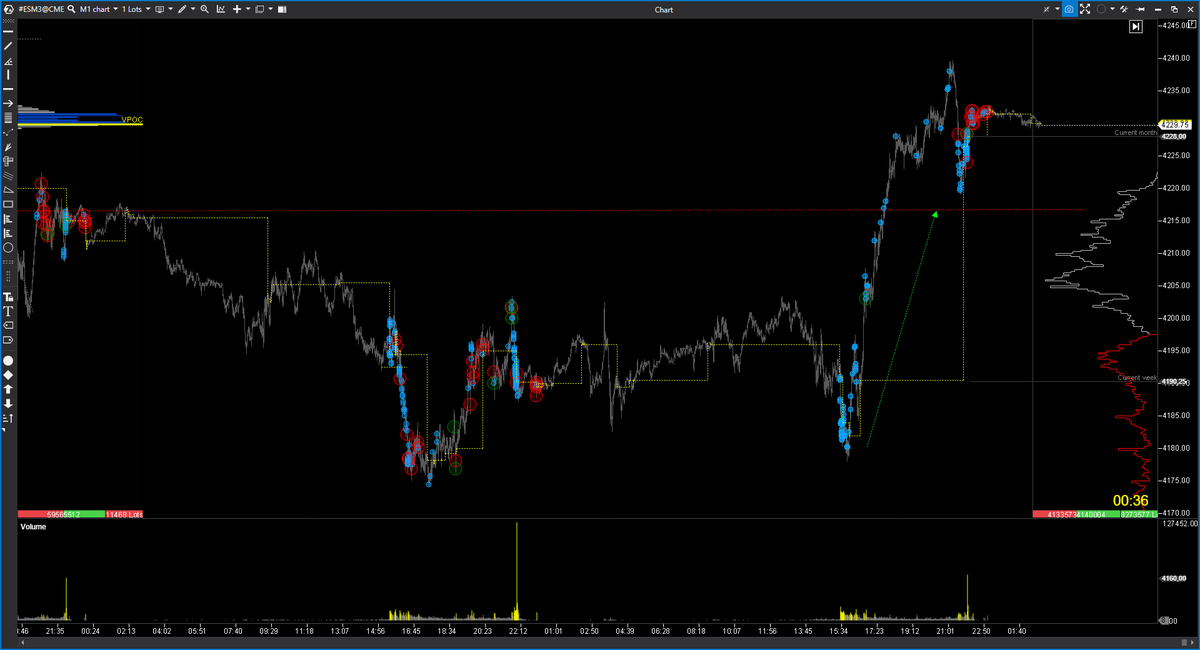Select the ellipse drawing tool
The height and width of the screenshot is (650, 1200).
pos(8,248)
